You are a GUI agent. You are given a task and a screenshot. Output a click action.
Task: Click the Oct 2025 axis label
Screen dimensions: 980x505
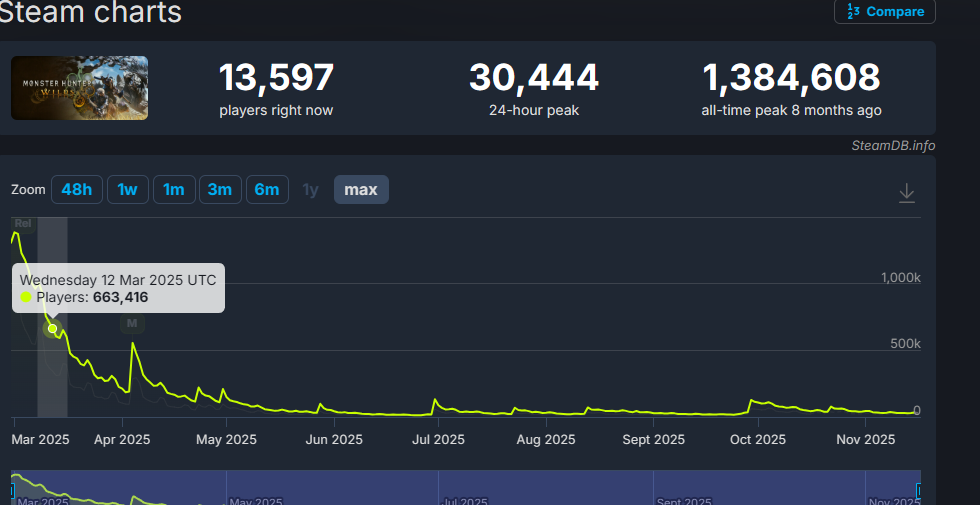(758, 439)
